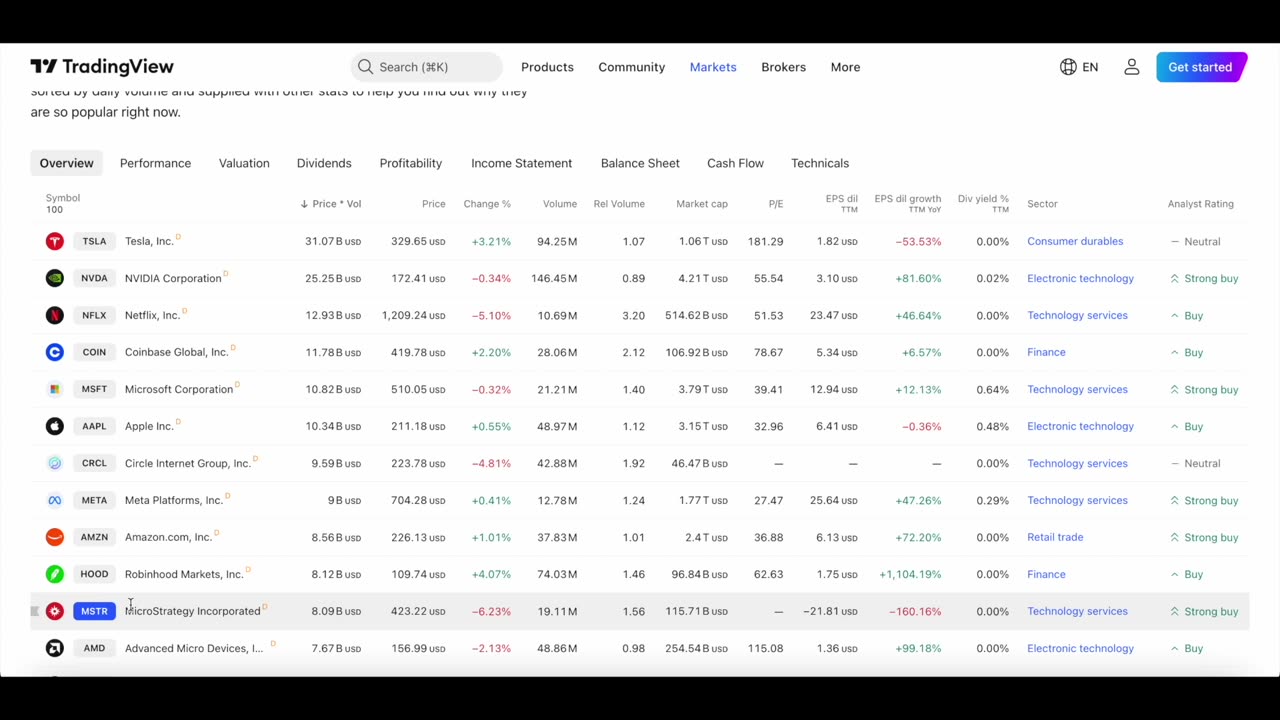Click the search magnifier icon

click(x=365, y=67)
